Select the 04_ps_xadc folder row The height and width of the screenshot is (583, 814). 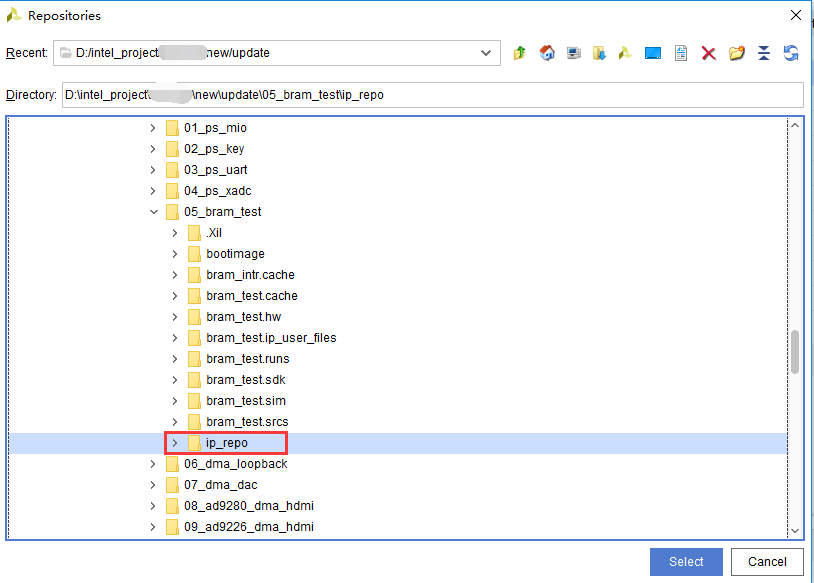pyautogui.click(x=398, y=191)
